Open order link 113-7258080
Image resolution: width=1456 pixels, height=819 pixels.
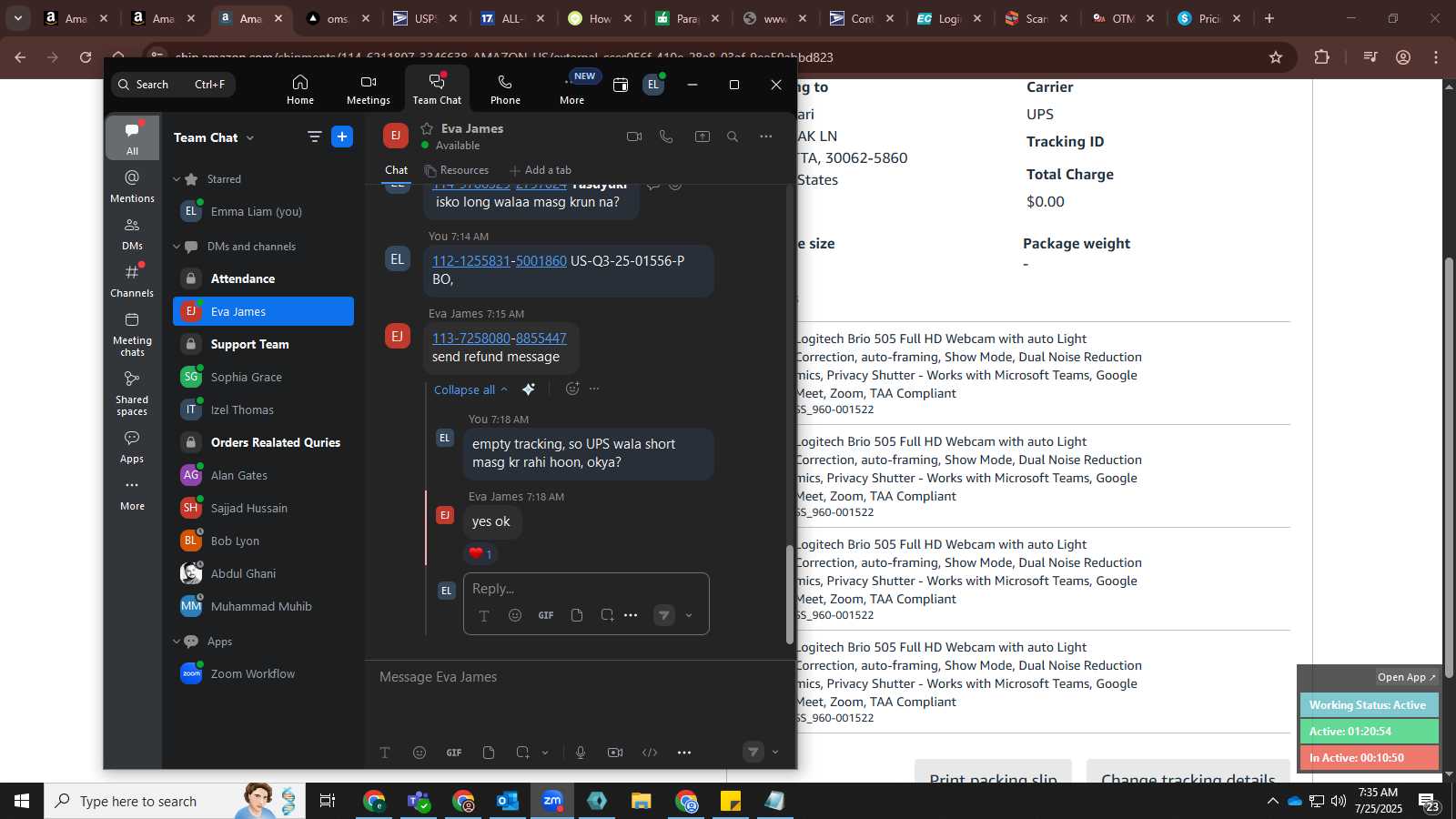[x=470, y=339]
